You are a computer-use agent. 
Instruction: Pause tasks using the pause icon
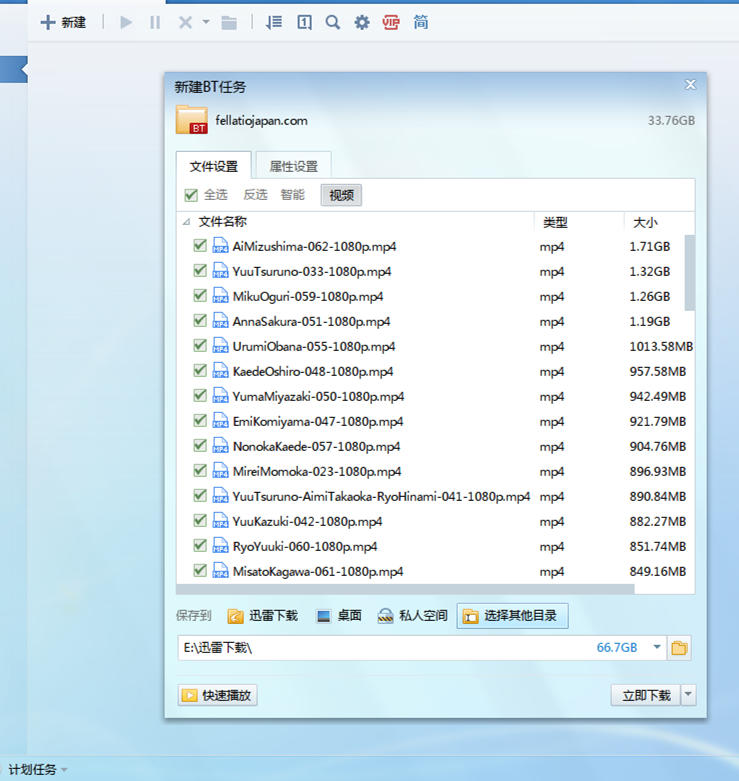click(155, 22)
